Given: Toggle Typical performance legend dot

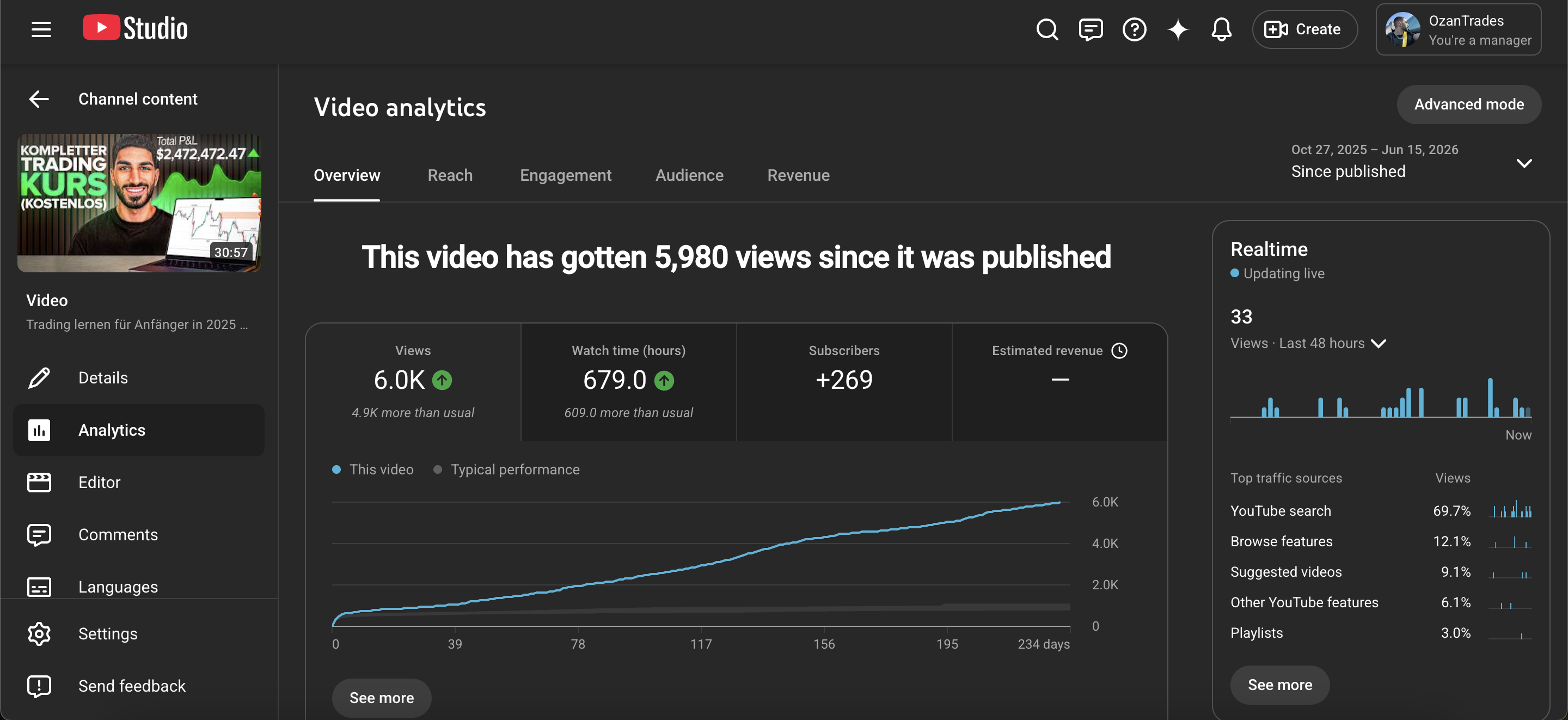Looking at the screenshot, I should [437, 469].
